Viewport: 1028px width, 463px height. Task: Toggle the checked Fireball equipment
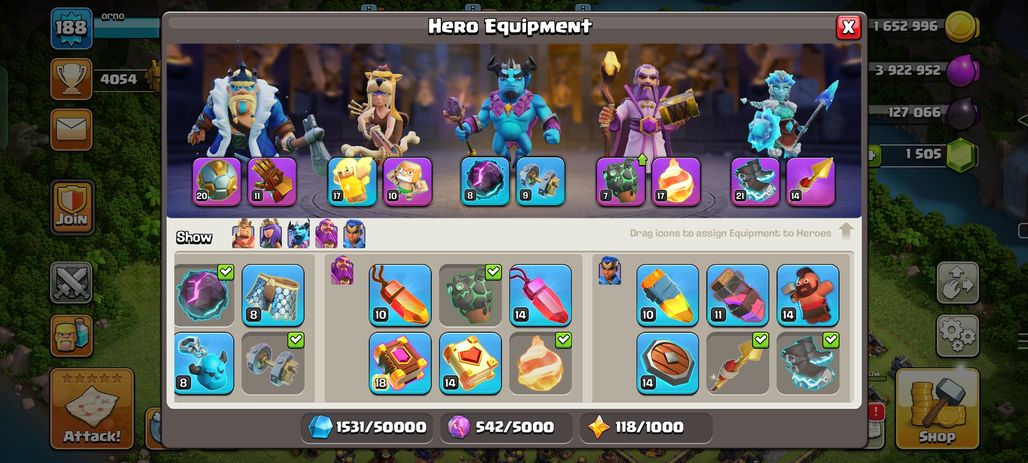pyautogui.click(x=541, y=363)
